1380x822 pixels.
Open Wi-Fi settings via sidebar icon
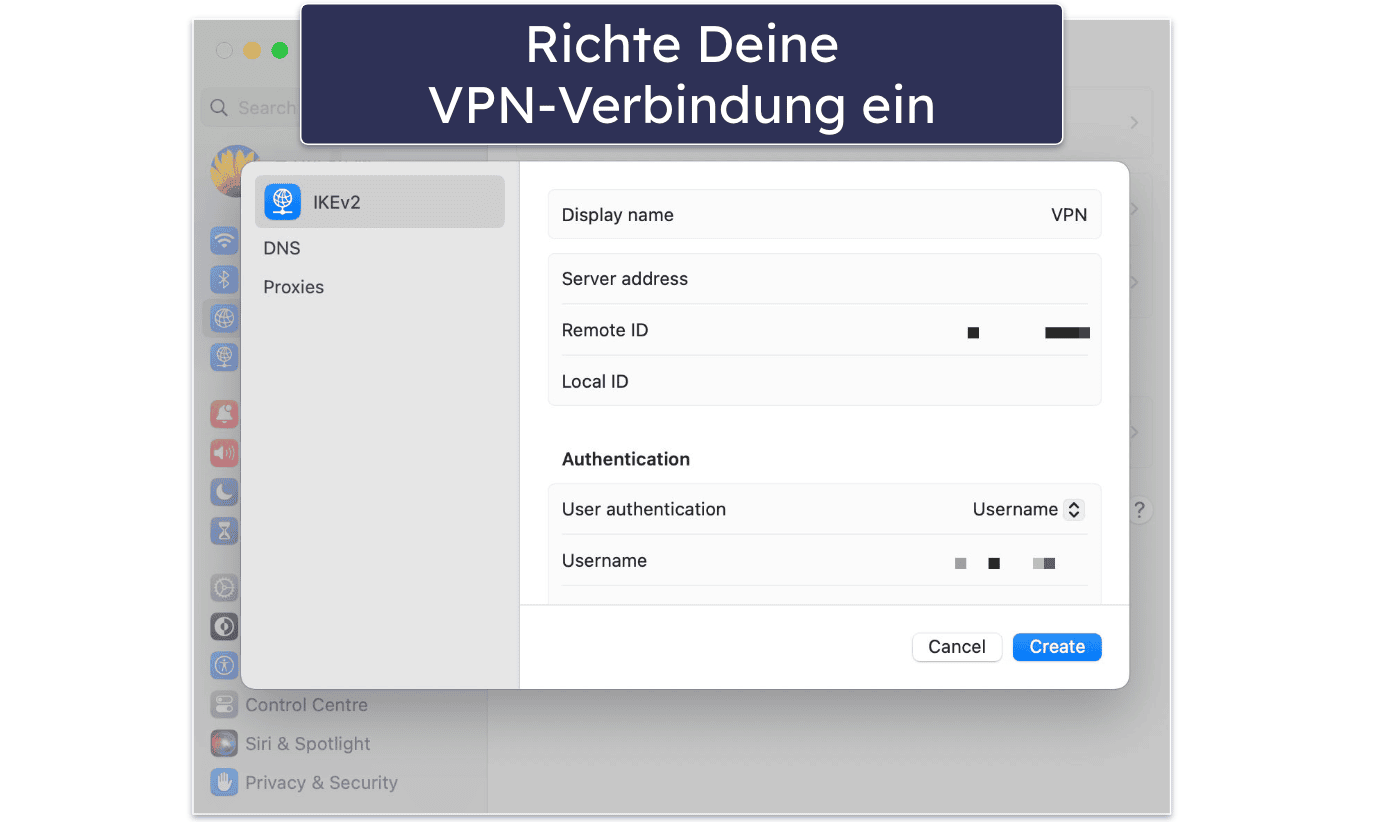(x=224, y=240)
